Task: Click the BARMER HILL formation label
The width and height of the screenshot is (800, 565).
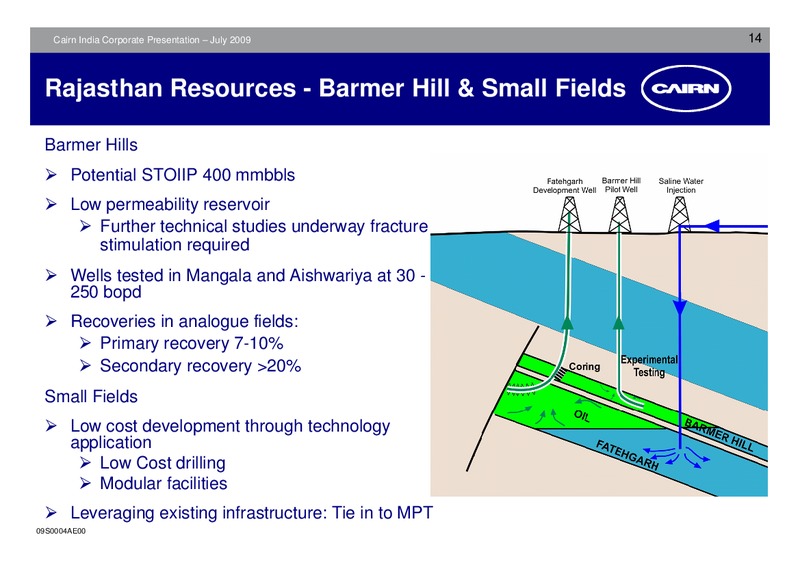Action: tap(718, 435)
